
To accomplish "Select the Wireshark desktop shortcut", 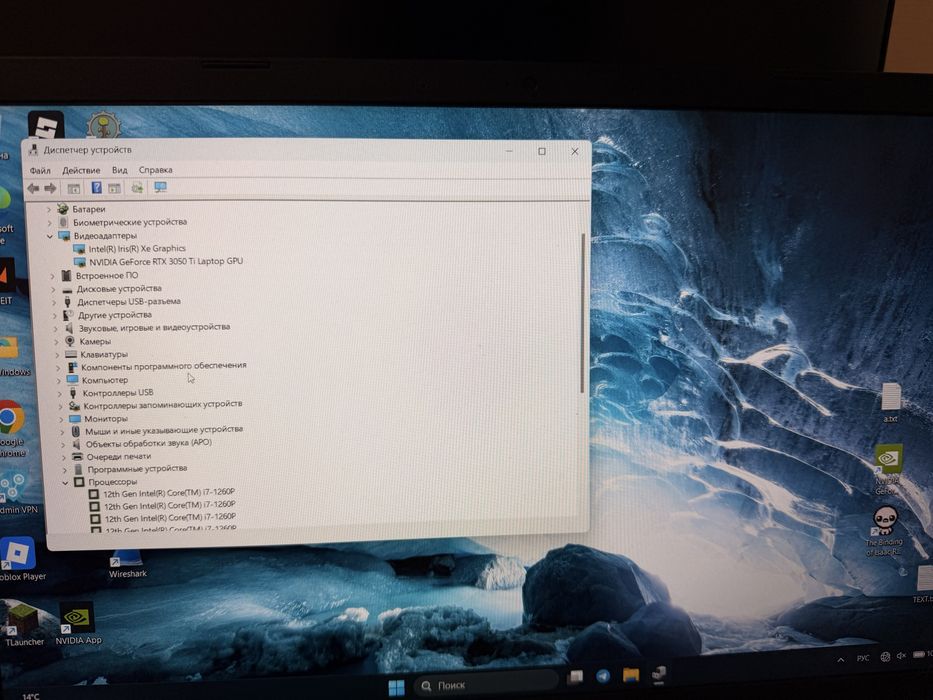I will click(127, 564).
